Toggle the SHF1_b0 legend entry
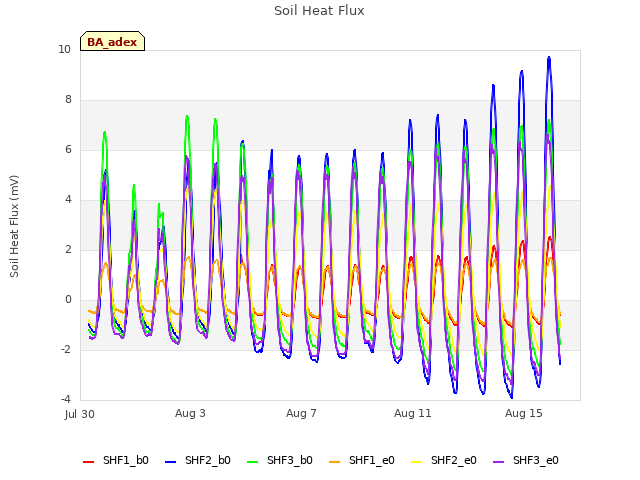640x480 pixels. point(116,460)
